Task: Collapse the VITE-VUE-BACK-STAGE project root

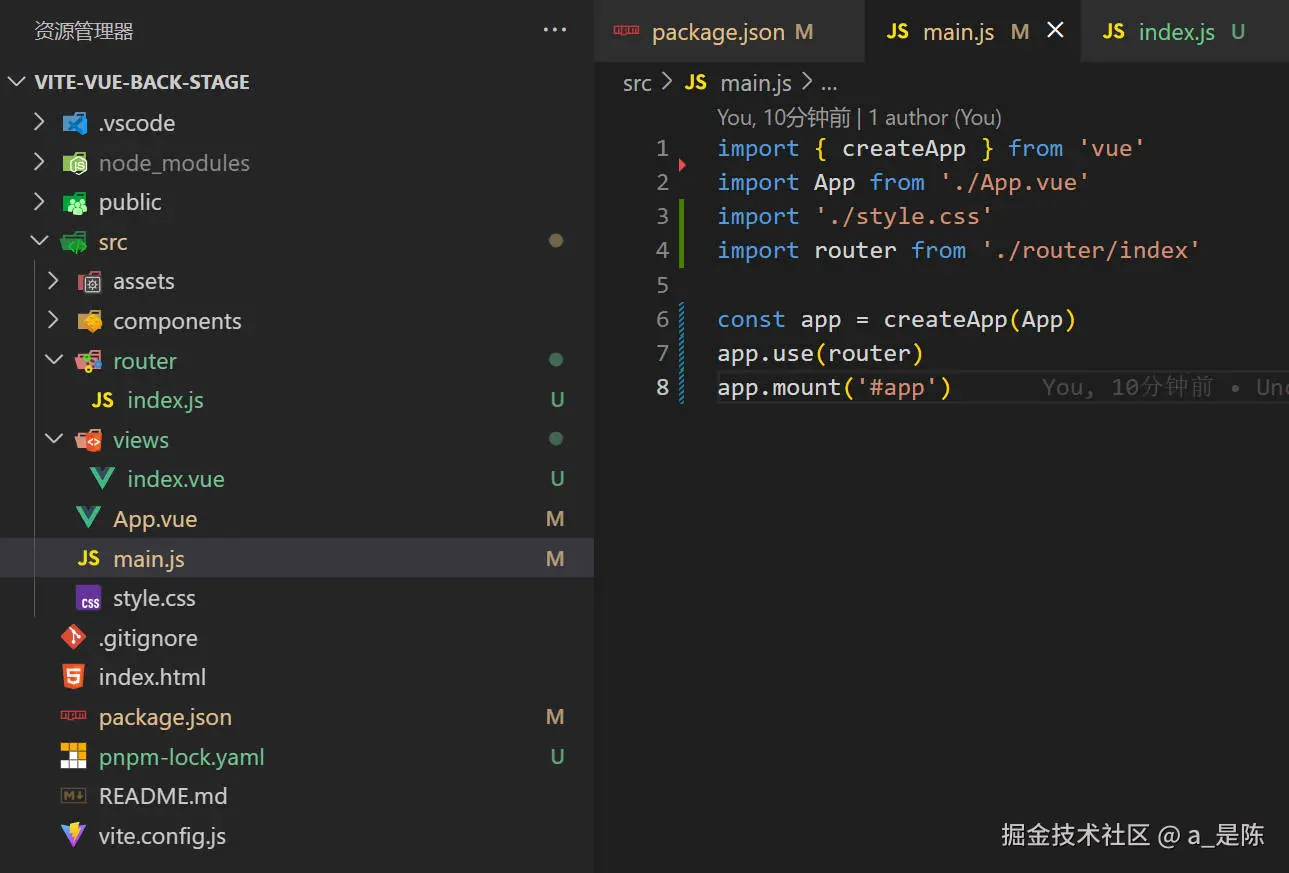Action: coord(17,82)
